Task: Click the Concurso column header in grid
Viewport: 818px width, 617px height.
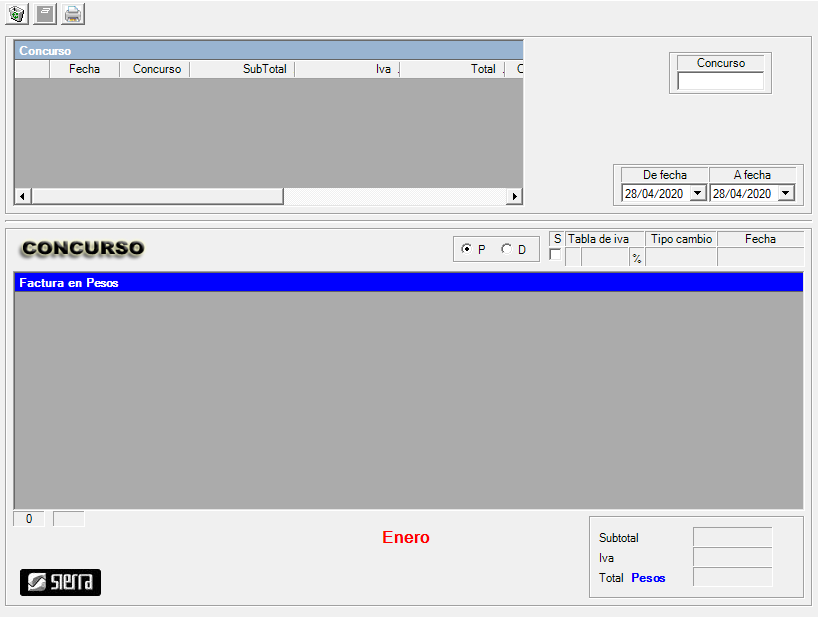Action: click(156, 69)
